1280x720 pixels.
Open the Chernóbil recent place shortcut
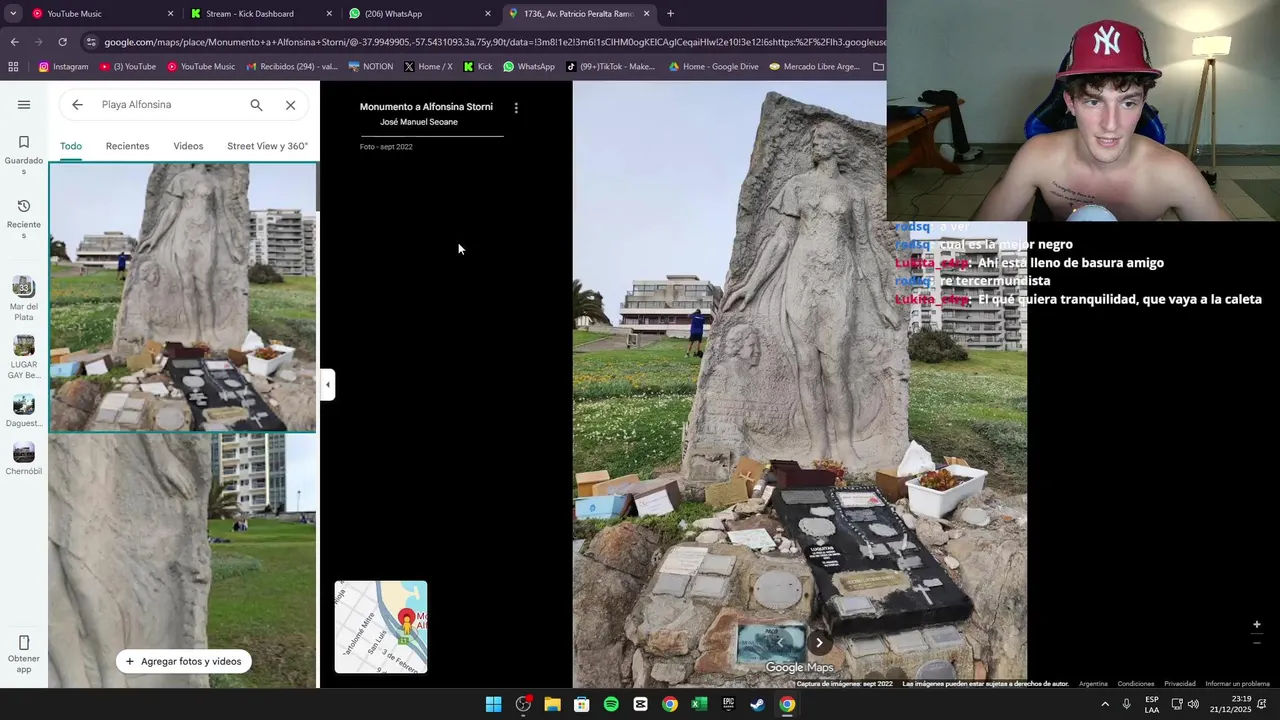click(24, 458)
